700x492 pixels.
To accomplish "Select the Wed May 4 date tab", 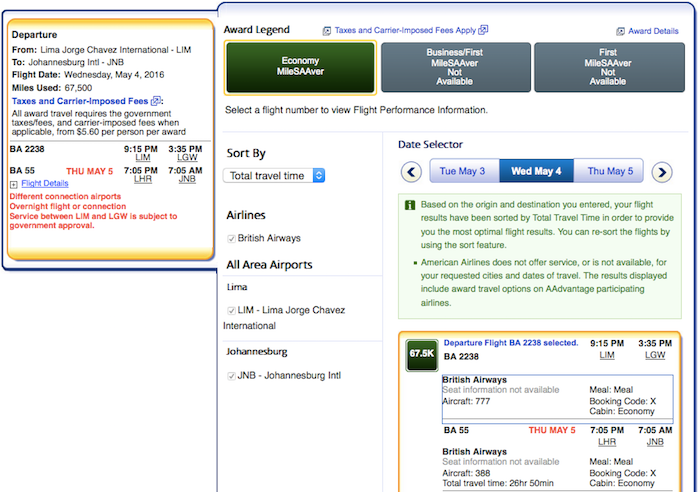I will pyautogui.click(x=536, y=171).
